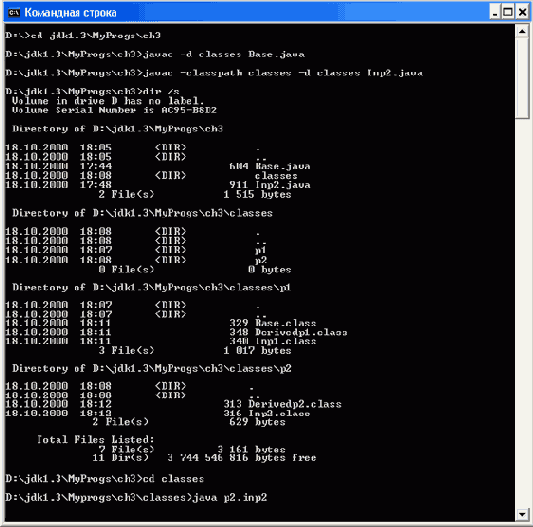Minimize the Командная строка window
Image resolution: width=533 pixels, height=527 pixels.
click(495, 12)
